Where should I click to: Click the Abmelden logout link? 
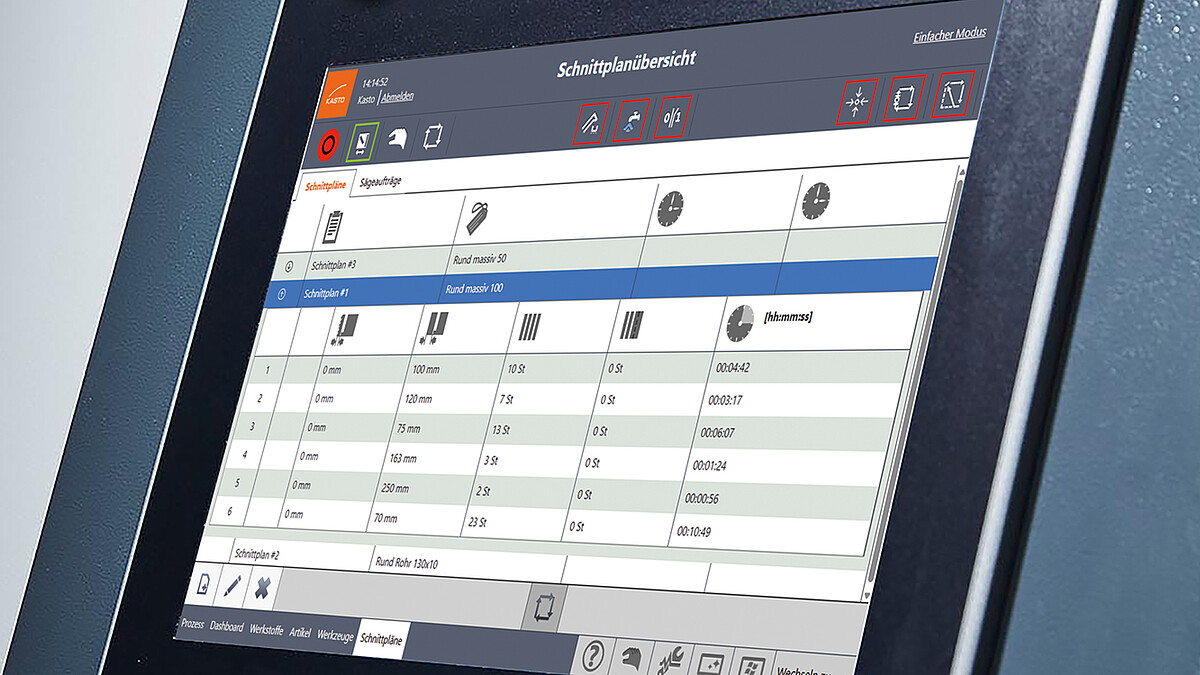pos(396,98)
